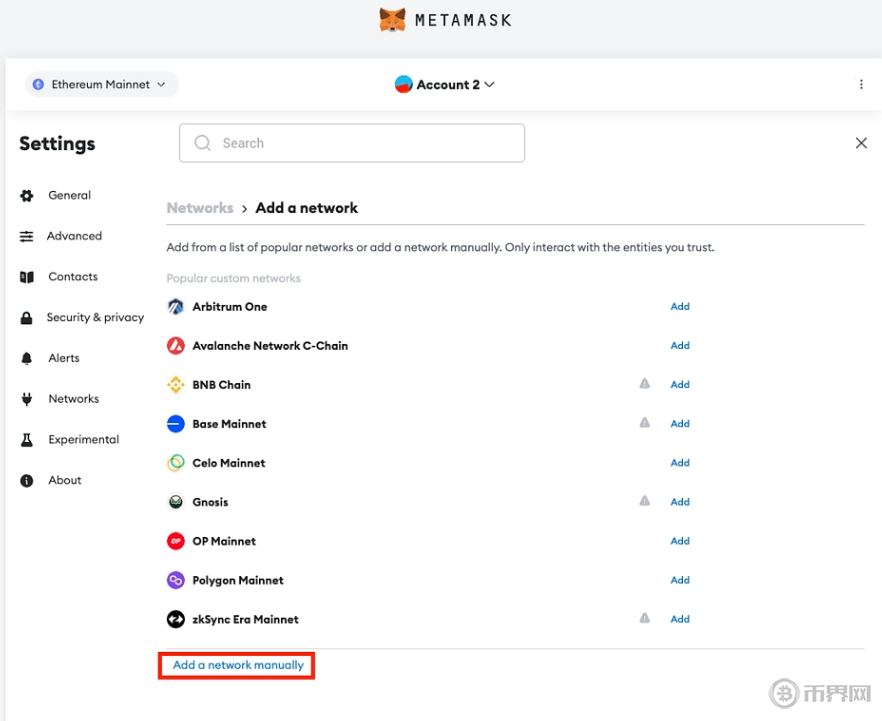Viewport: 882px width, 721px height.
Task: Click the warning icon beside Gnosis
Action: point(645,502)
